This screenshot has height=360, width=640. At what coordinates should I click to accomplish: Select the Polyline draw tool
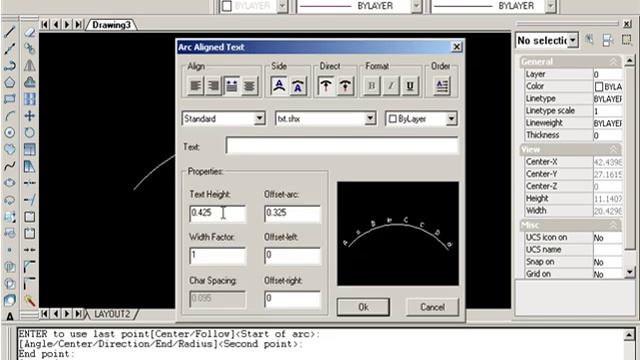[10, 66]
